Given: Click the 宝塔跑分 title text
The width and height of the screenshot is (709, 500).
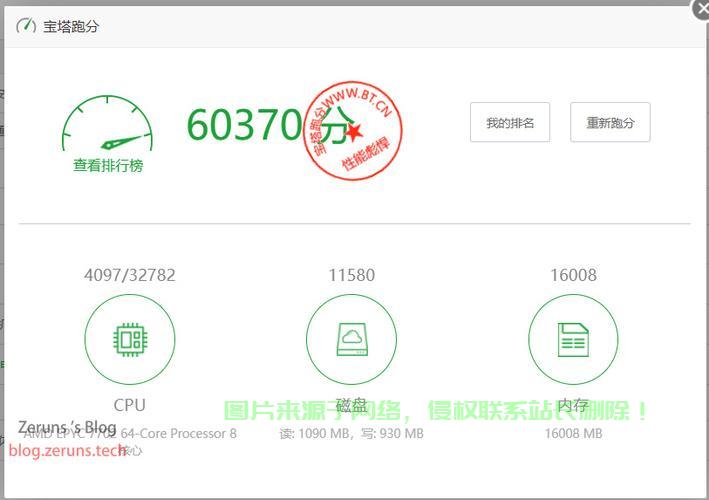Looking at the screenshot, I should coord(71,26).
